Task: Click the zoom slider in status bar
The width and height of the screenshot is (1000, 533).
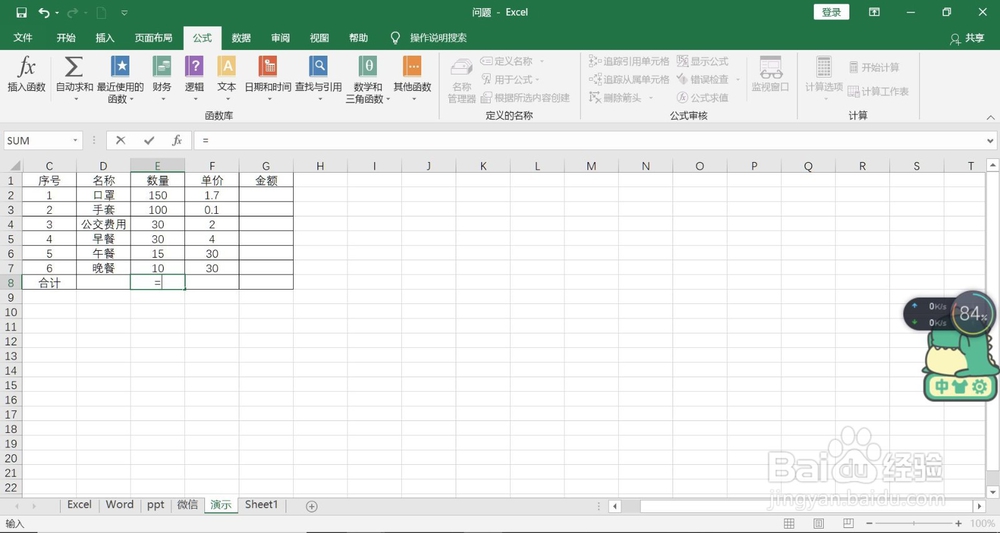Action: [913, 523]
